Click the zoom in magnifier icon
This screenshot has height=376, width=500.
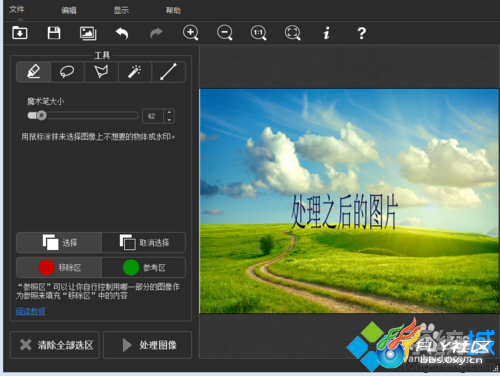pos(191,33)
